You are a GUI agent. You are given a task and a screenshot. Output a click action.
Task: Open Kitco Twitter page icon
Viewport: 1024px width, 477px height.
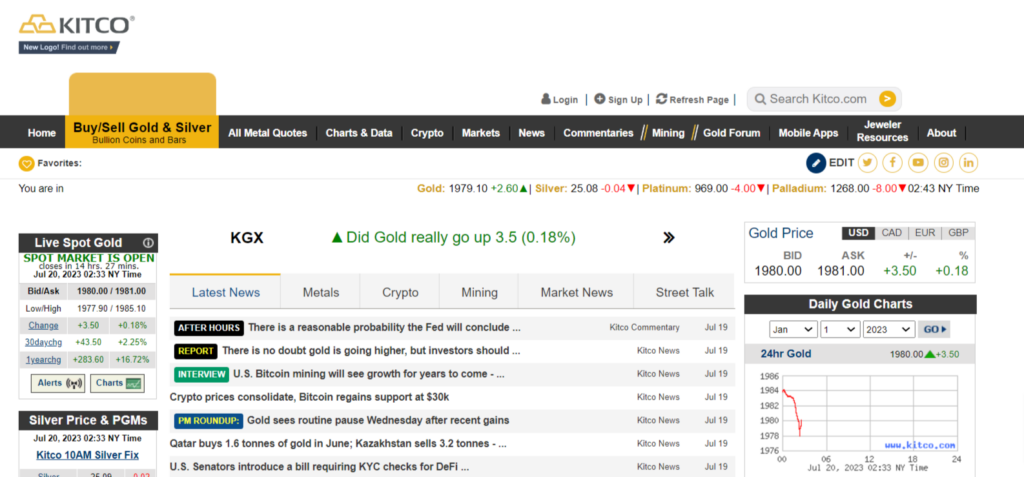[867, 163]
